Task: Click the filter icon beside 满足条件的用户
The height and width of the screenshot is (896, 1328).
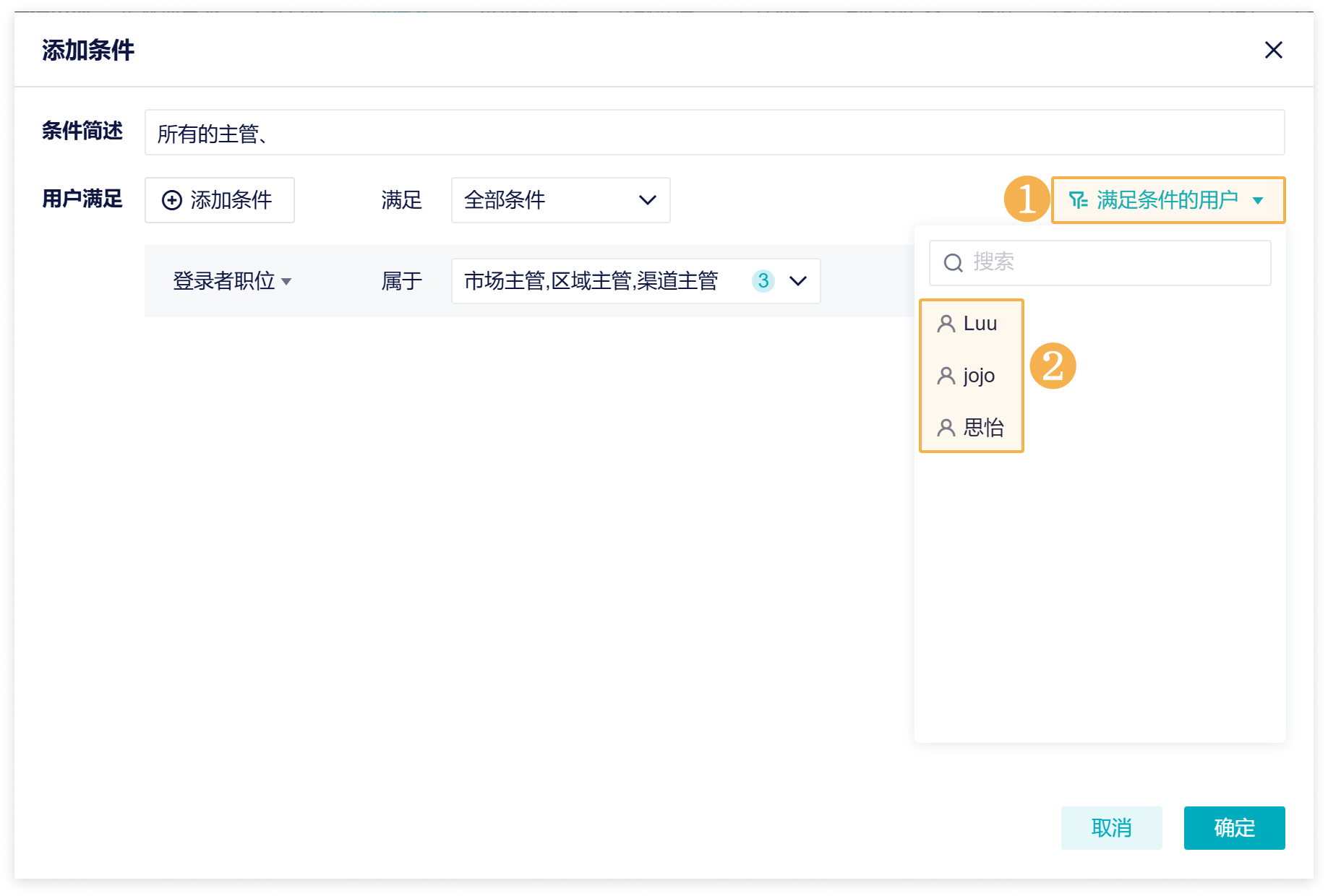Action: click(x=1078, y=200)
